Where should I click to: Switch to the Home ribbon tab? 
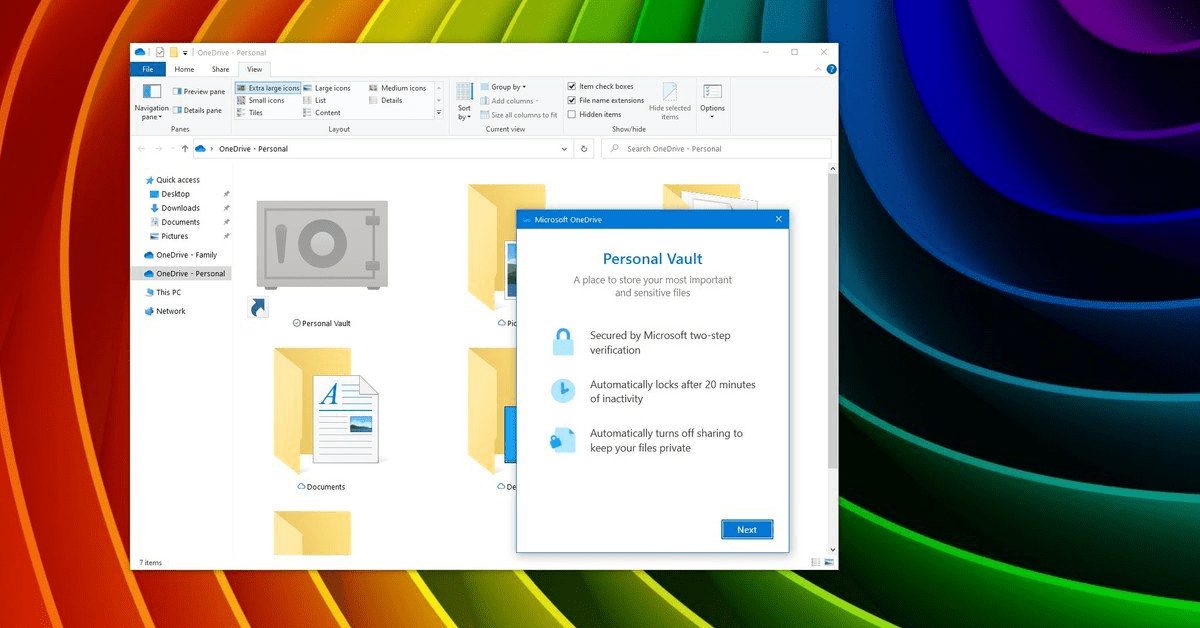[x=184, y=69]
